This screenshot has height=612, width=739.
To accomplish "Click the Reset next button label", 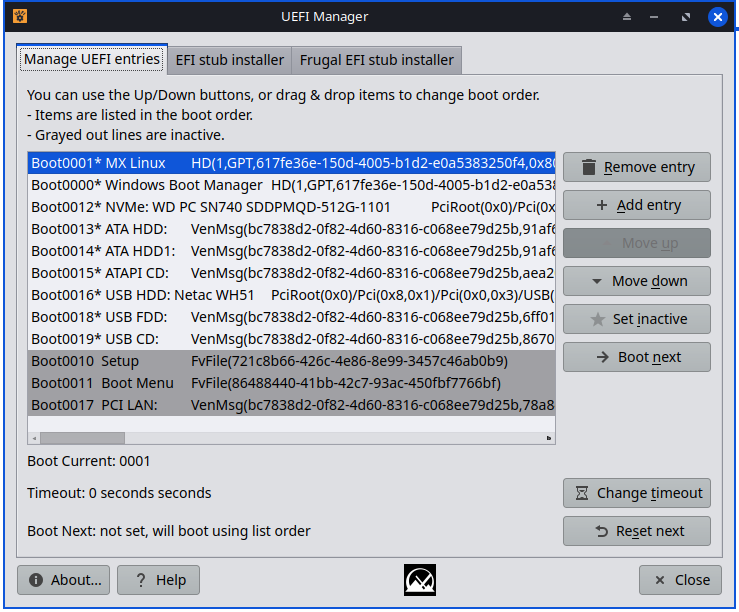I will click(650, 531).
